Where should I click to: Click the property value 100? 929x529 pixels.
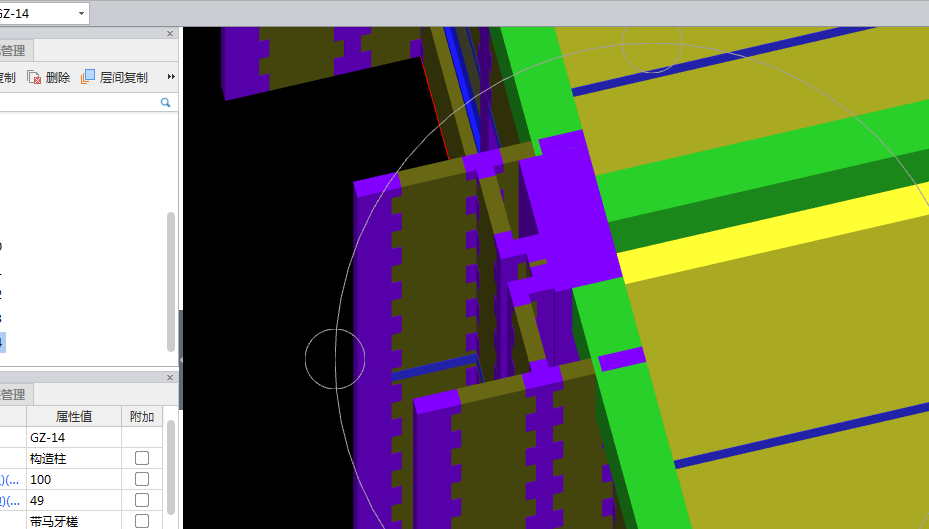point(74,479)
